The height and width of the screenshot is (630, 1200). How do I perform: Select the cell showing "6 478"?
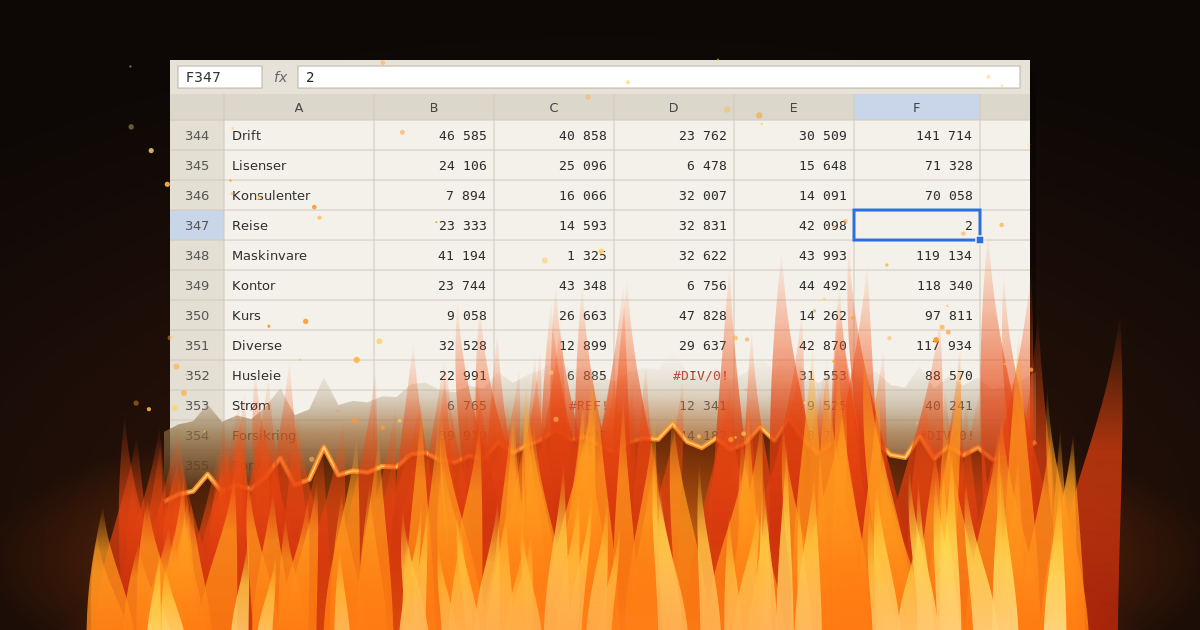[x=674, y=166]
